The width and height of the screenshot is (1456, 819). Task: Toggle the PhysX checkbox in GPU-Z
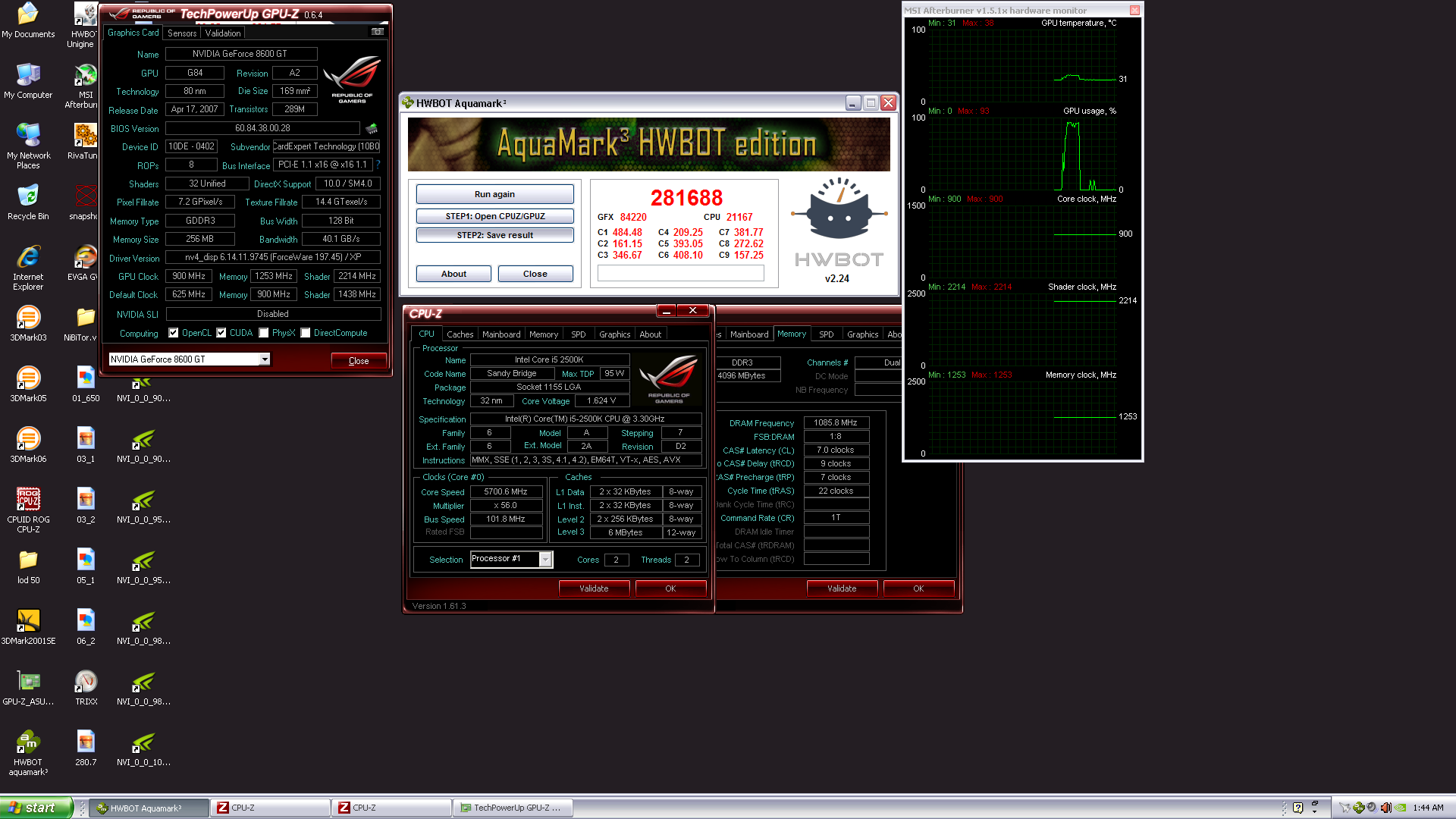pos(264,333)
